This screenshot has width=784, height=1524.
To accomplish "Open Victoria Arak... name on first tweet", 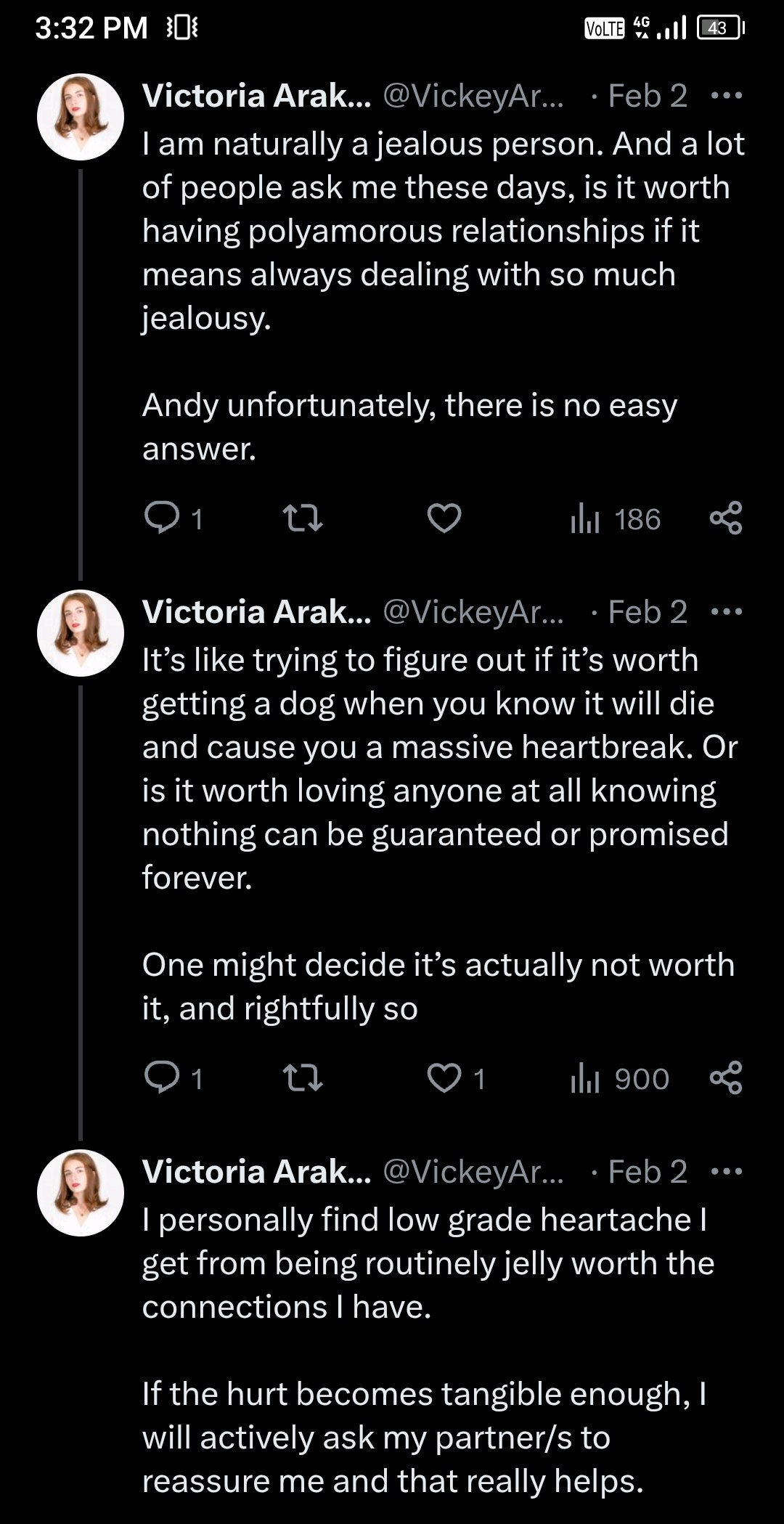I will [256, 96].
